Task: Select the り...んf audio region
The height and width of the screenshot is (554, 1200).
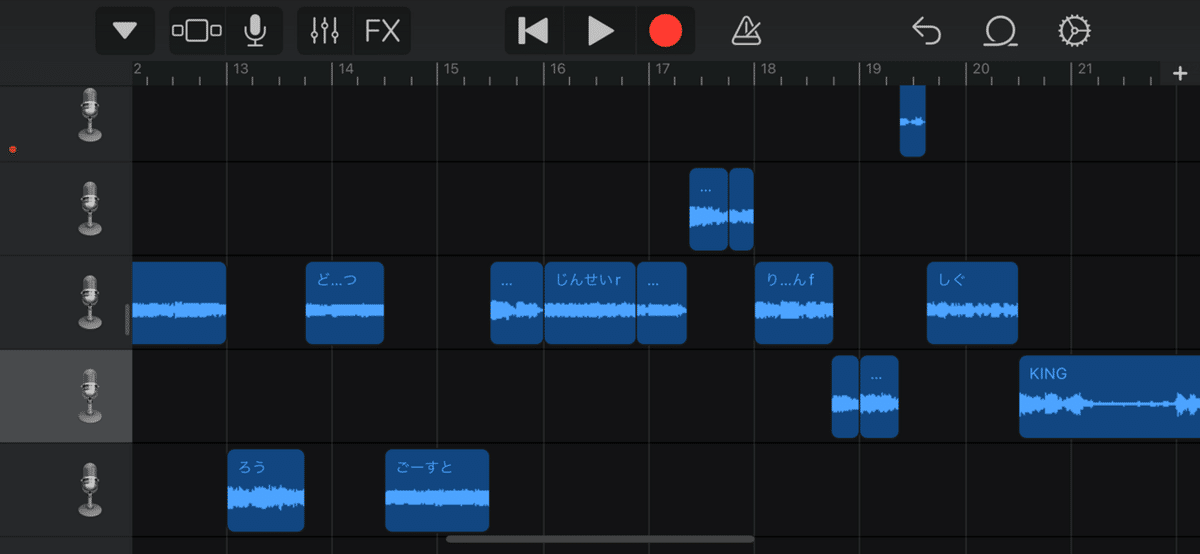Action: point(794,303)
